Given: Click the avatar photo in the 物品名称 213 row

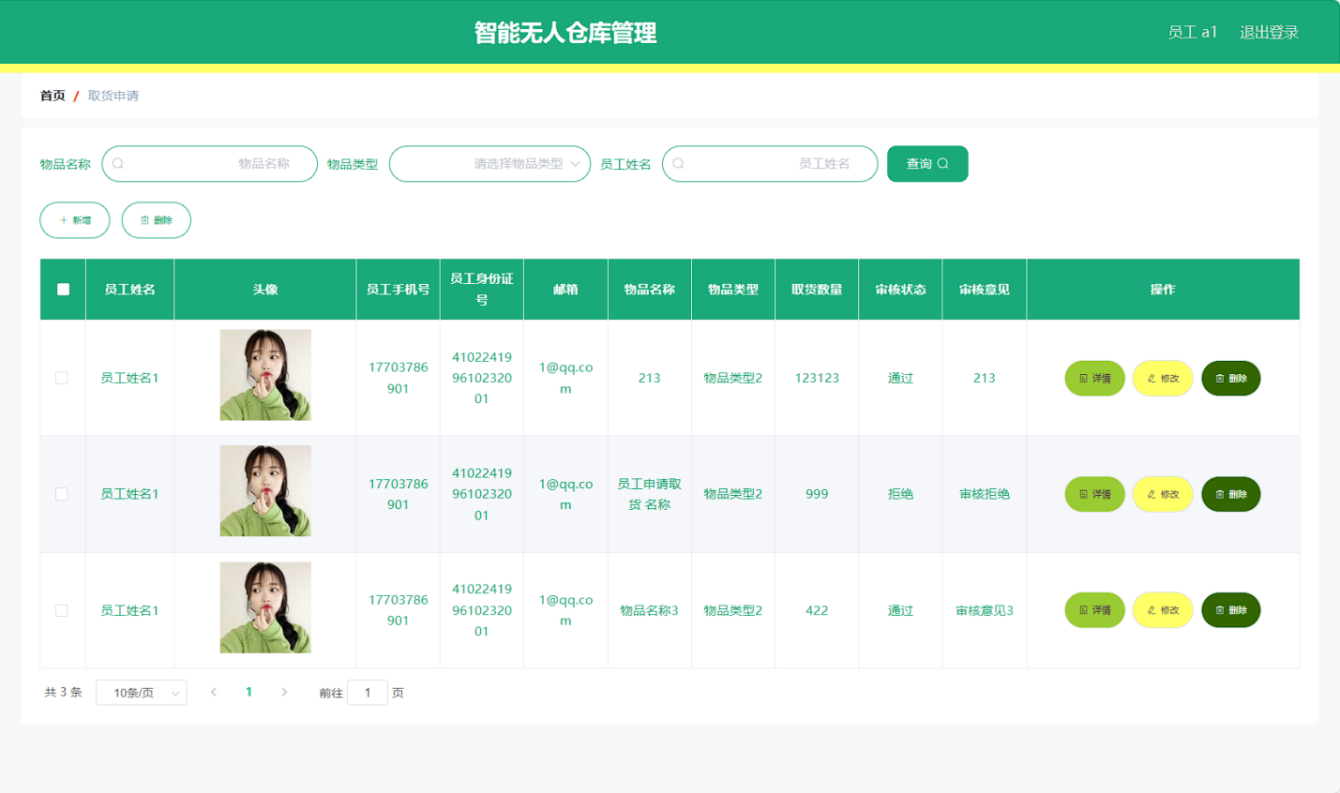Looking at the screenshot, I should click(x=265, y=375).
